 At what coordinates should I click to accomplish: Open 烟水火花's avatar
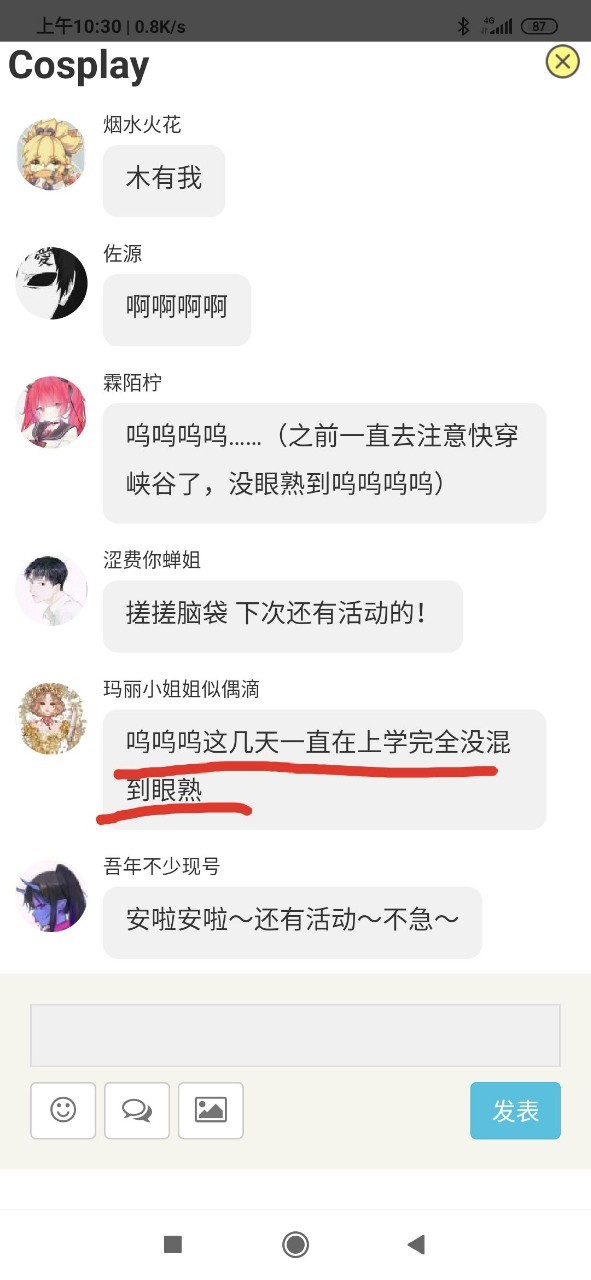tap(52, 154)
